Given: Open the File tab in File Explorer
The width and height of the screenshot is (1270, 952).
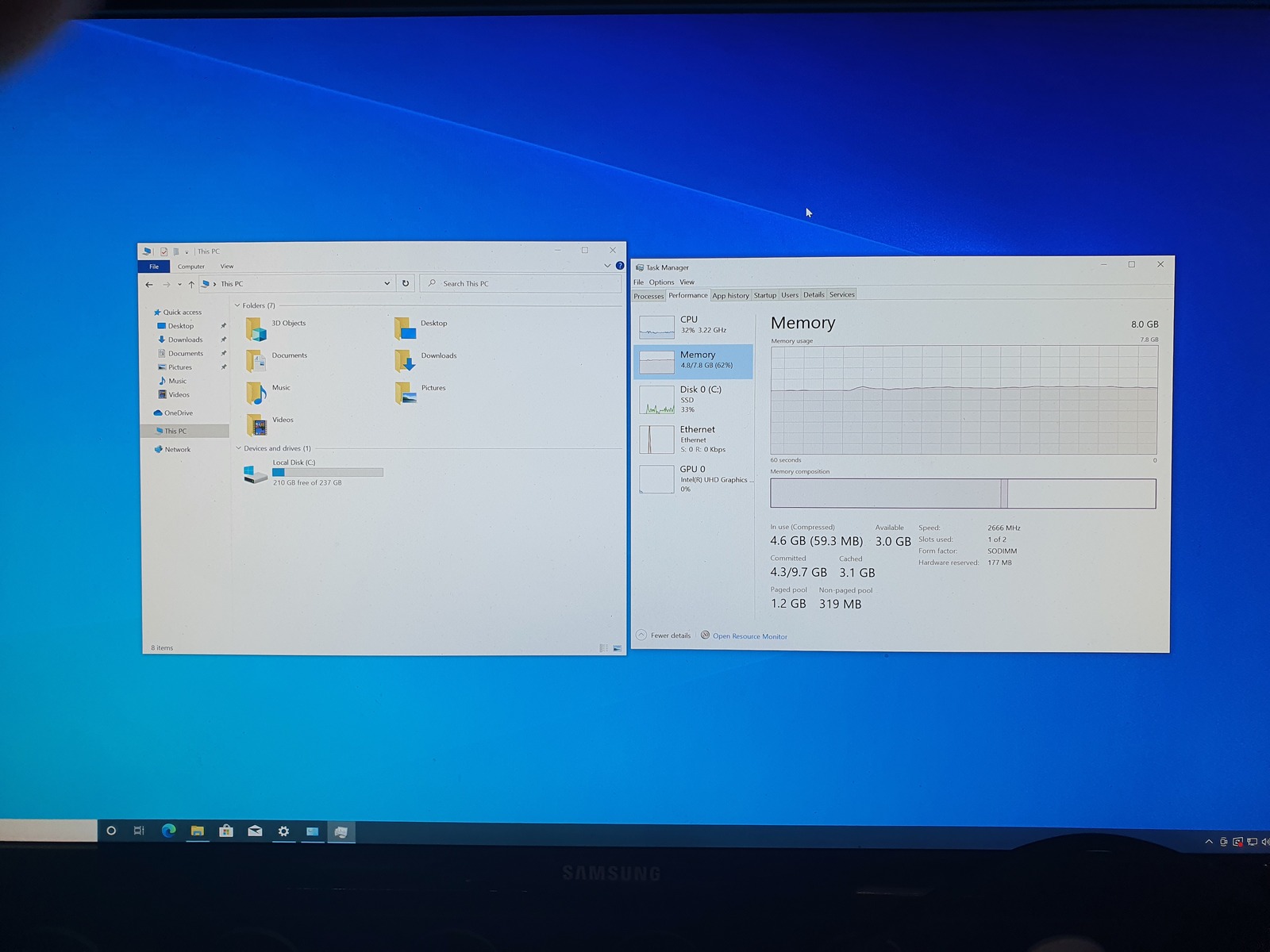Looking at the screenshot, I should [x=154, y=267].
